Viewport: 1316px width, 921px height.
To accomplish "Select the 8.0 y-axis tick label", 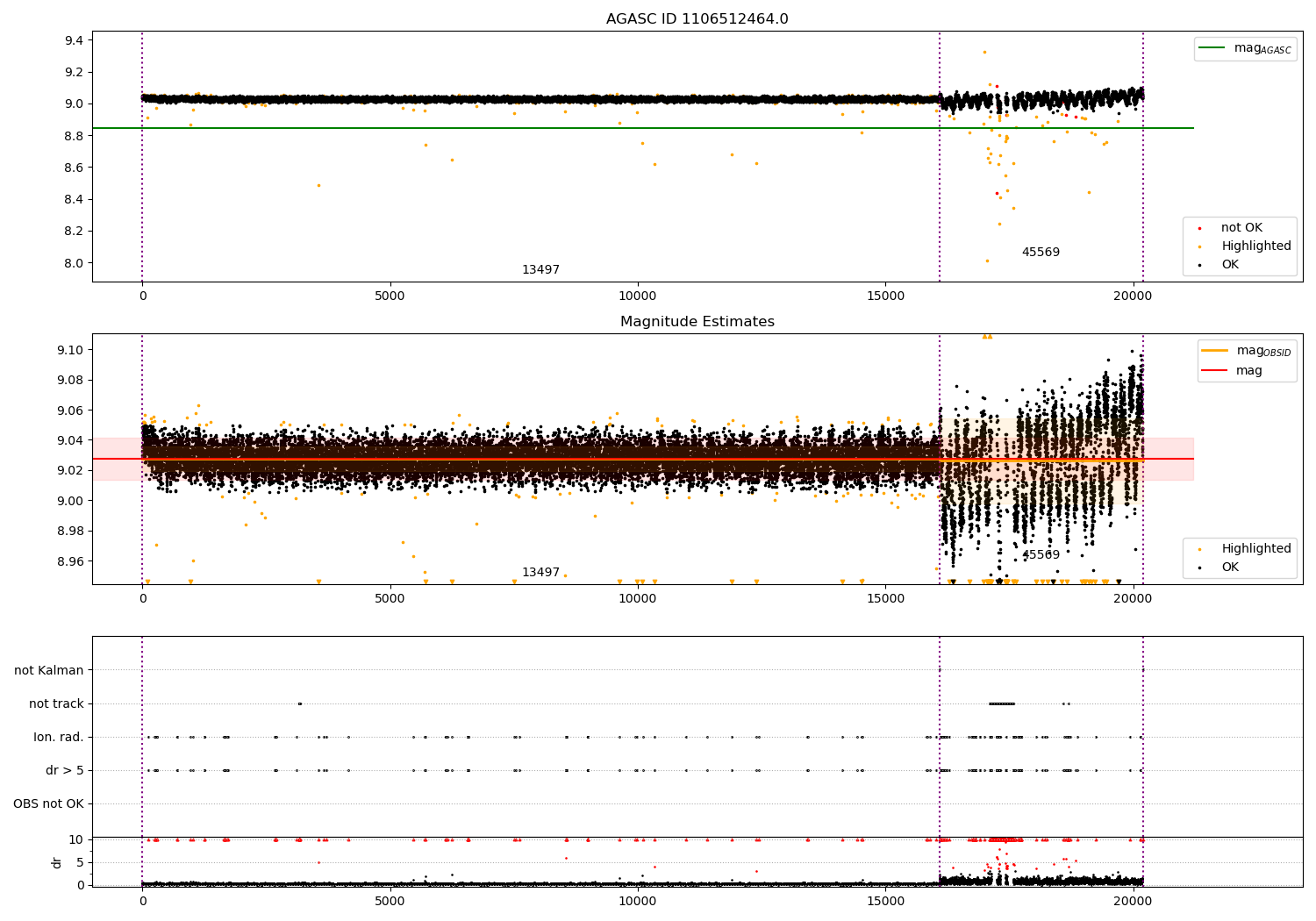I will (74, 263).
